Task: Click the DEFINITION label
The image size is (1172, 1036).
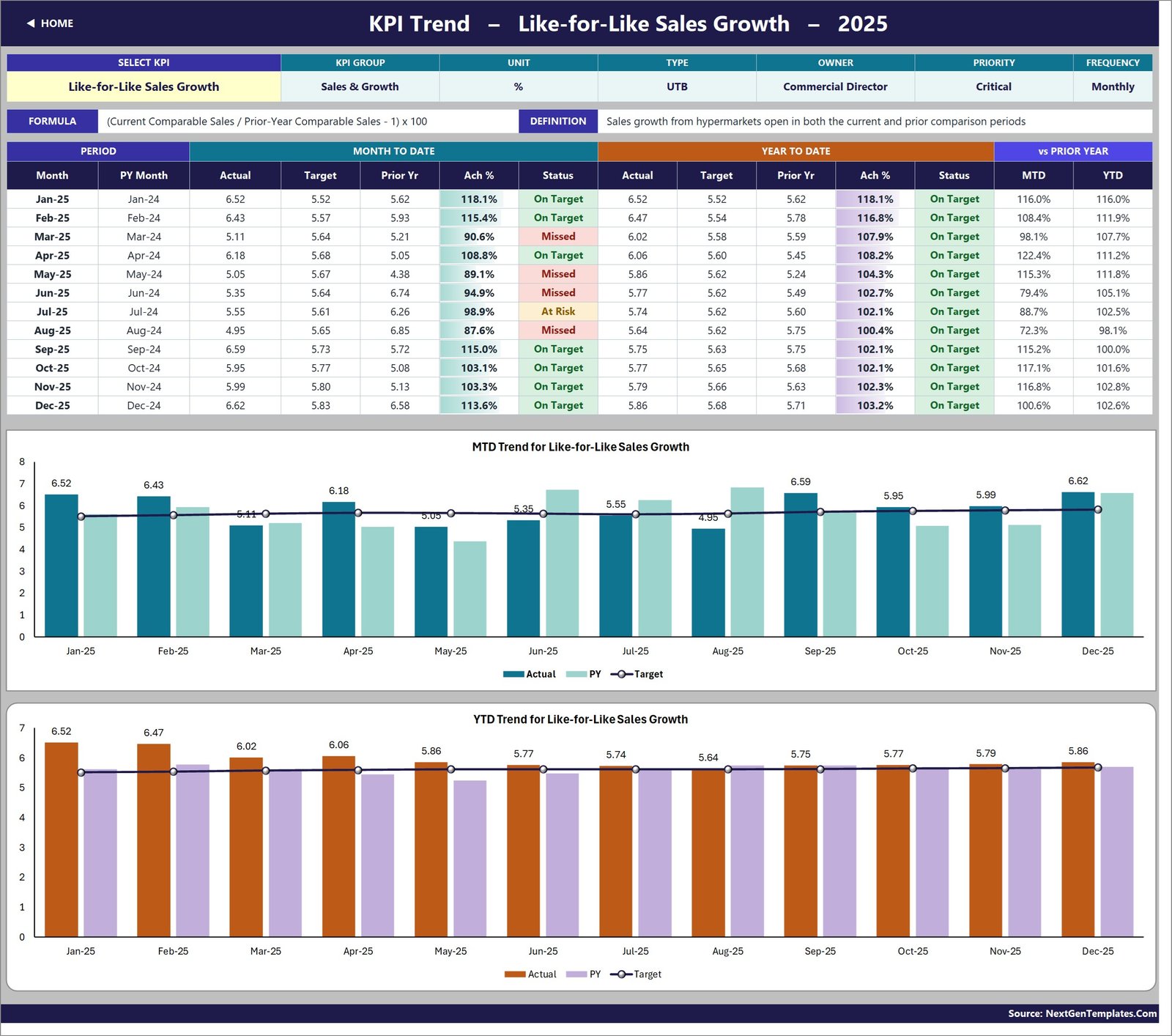Action: pos(558,122)
